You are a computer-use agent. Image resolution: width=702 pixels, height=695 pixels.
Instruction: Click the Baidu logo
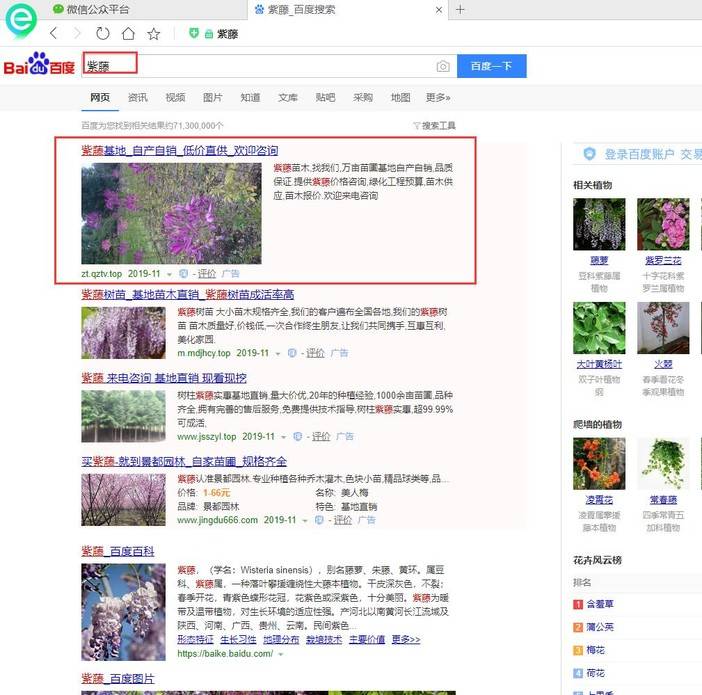(39, 66)
